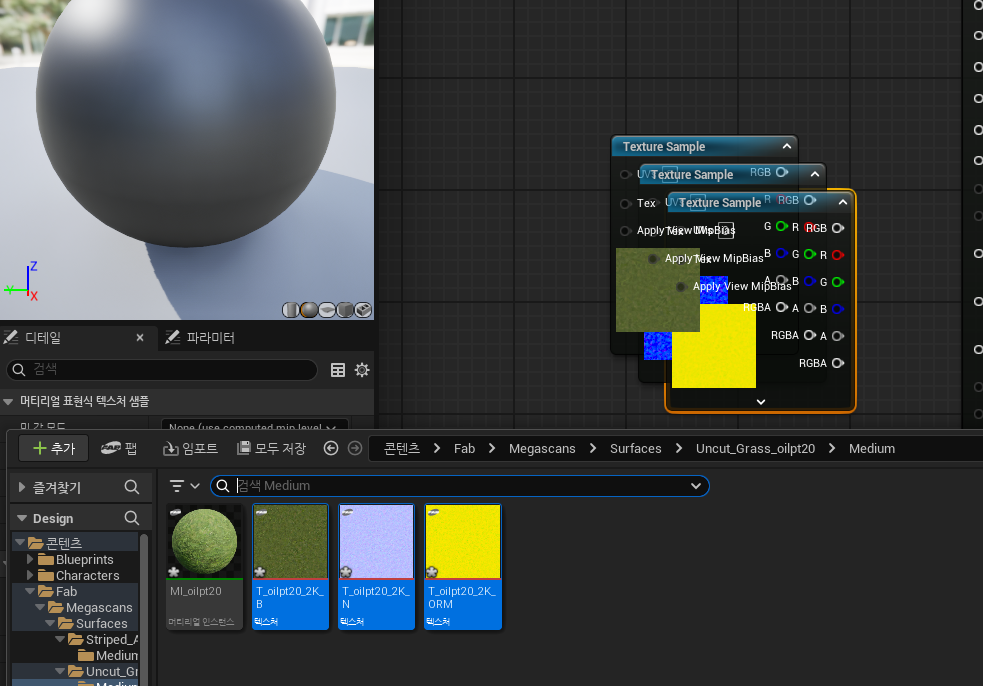983x686 pixels.
Task: Click the folder tree vertical scrollbar
Action: 144,608
